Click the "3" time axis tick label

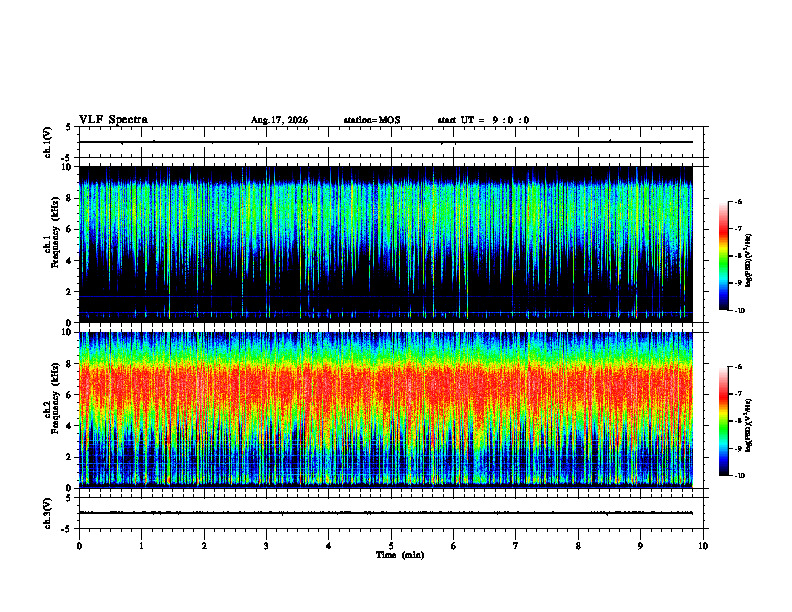coord(266,546)
